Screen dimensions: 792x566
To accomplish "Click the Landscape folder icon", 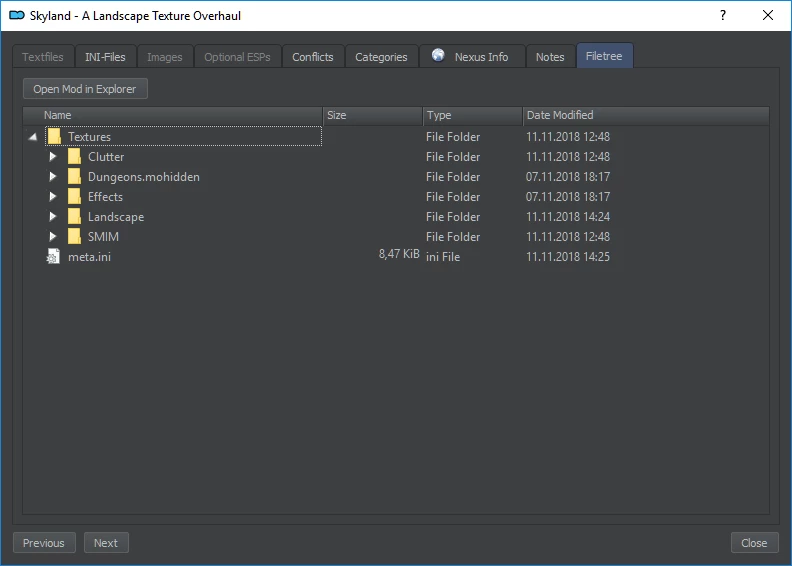I will 74,216.
